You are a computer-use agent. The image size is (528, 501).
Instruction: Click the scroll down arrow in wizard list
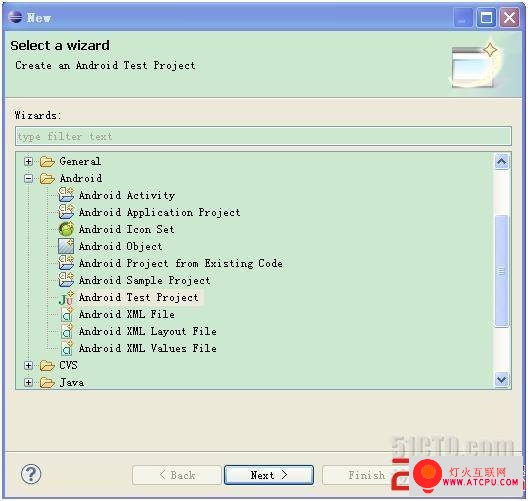pos(501,380)
